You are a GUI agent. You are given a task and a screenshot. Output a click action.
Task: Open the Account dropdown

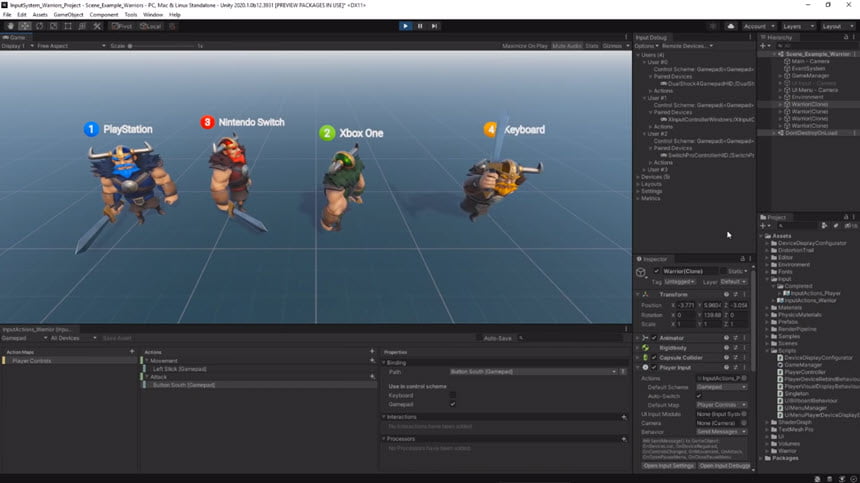pos(759,26)
